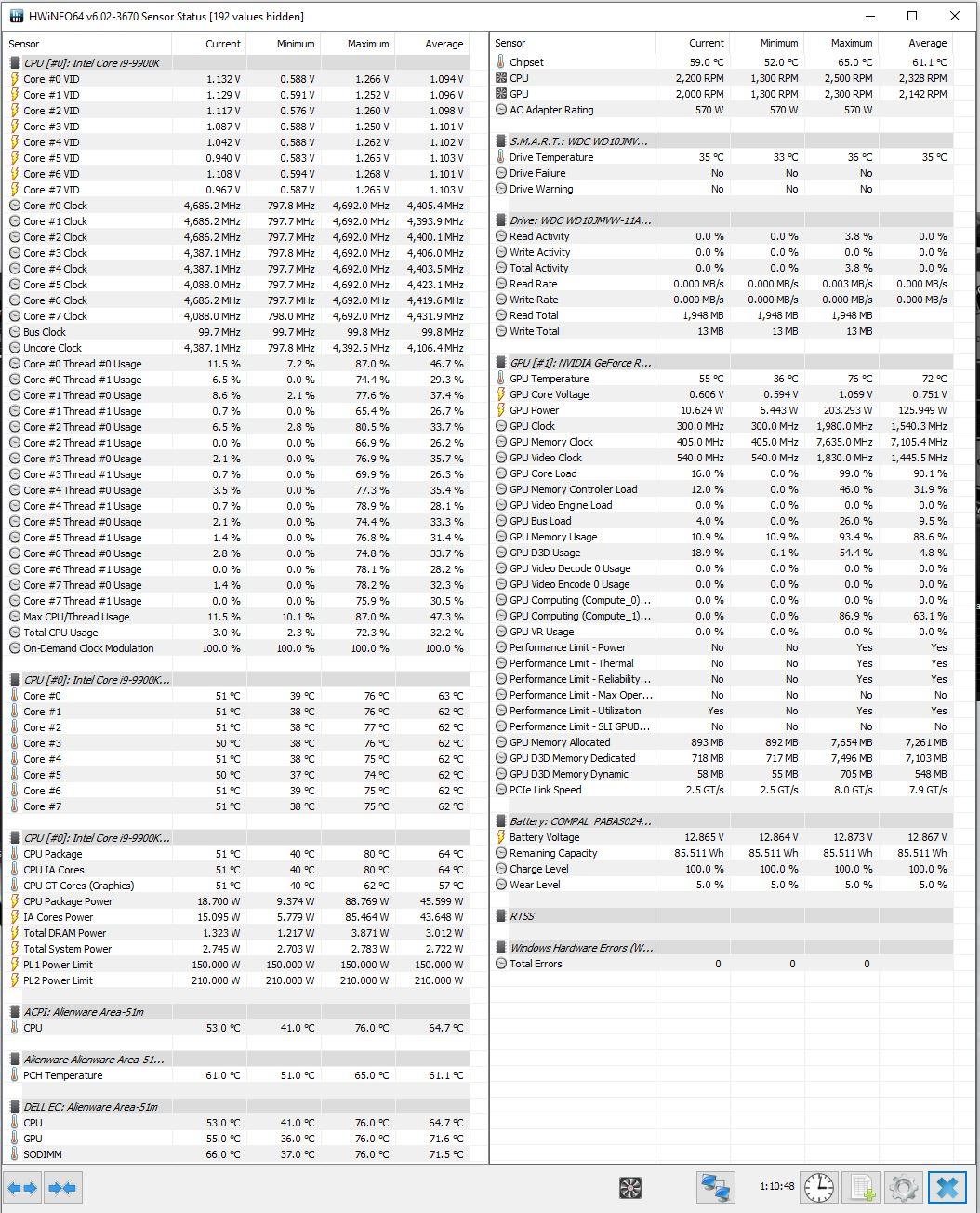The height and width of the screenshot is (1213, 980).
Task: Click the Chipset thermometer icon
Action: point(500,62)
